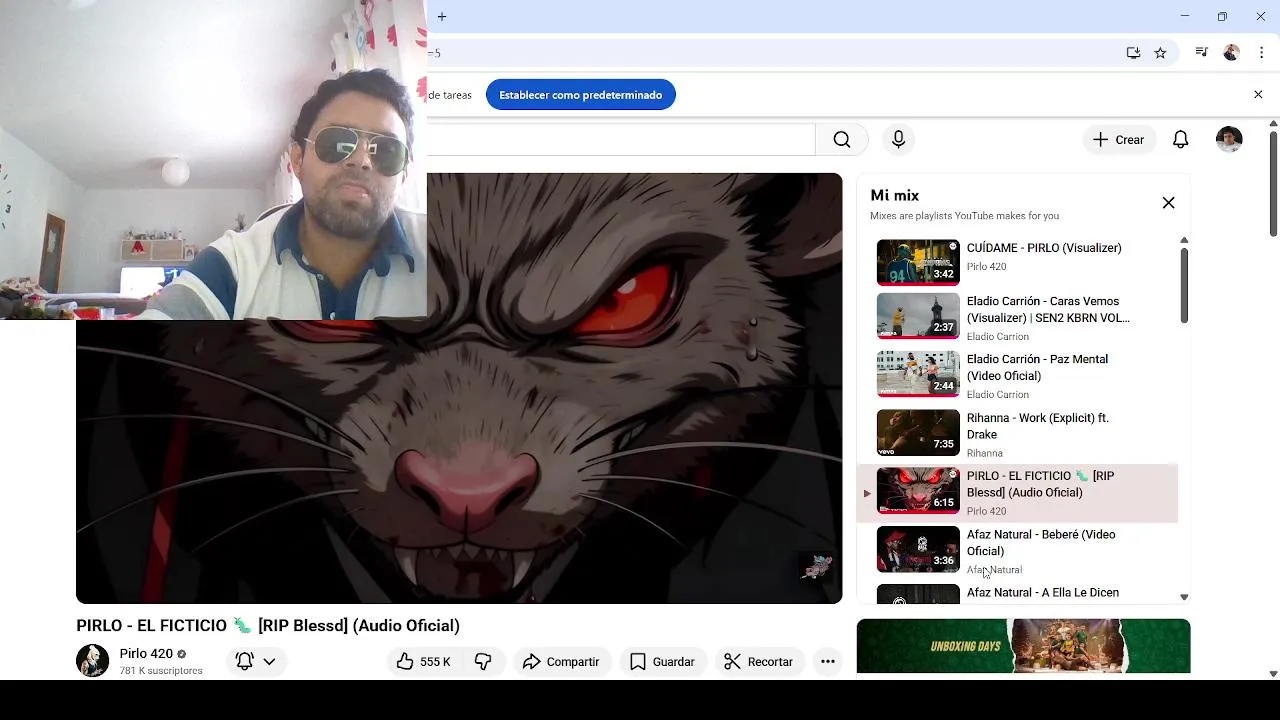Click inside the YouTube search field
1280x720 pixels.
[620, 140]
